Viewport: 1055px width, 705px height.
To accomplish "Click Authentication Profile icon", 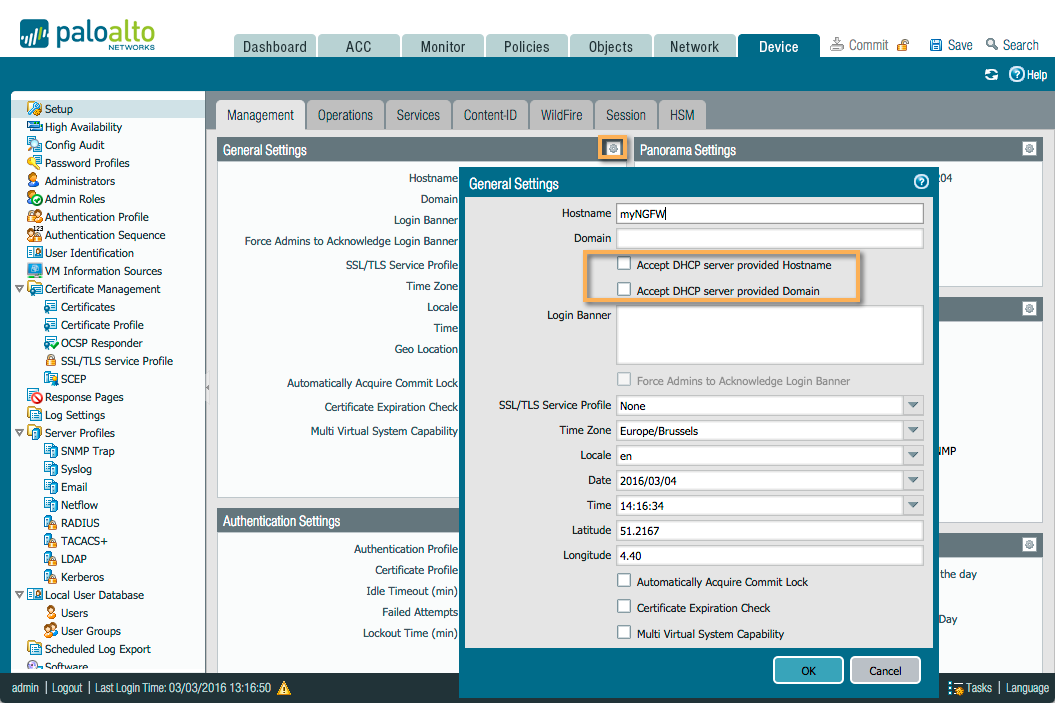I will click(x=34, y=216).
